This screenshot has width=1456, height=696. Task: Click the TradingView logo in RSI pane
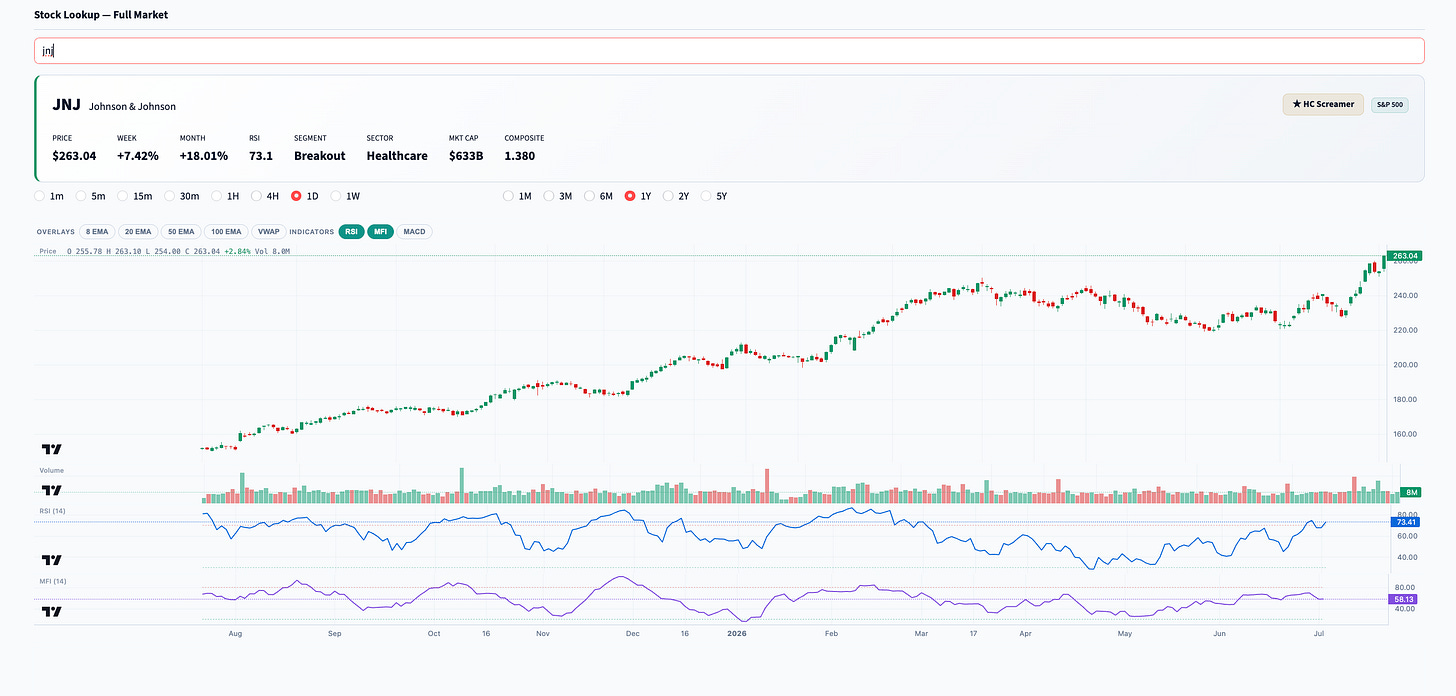point(52,560)
